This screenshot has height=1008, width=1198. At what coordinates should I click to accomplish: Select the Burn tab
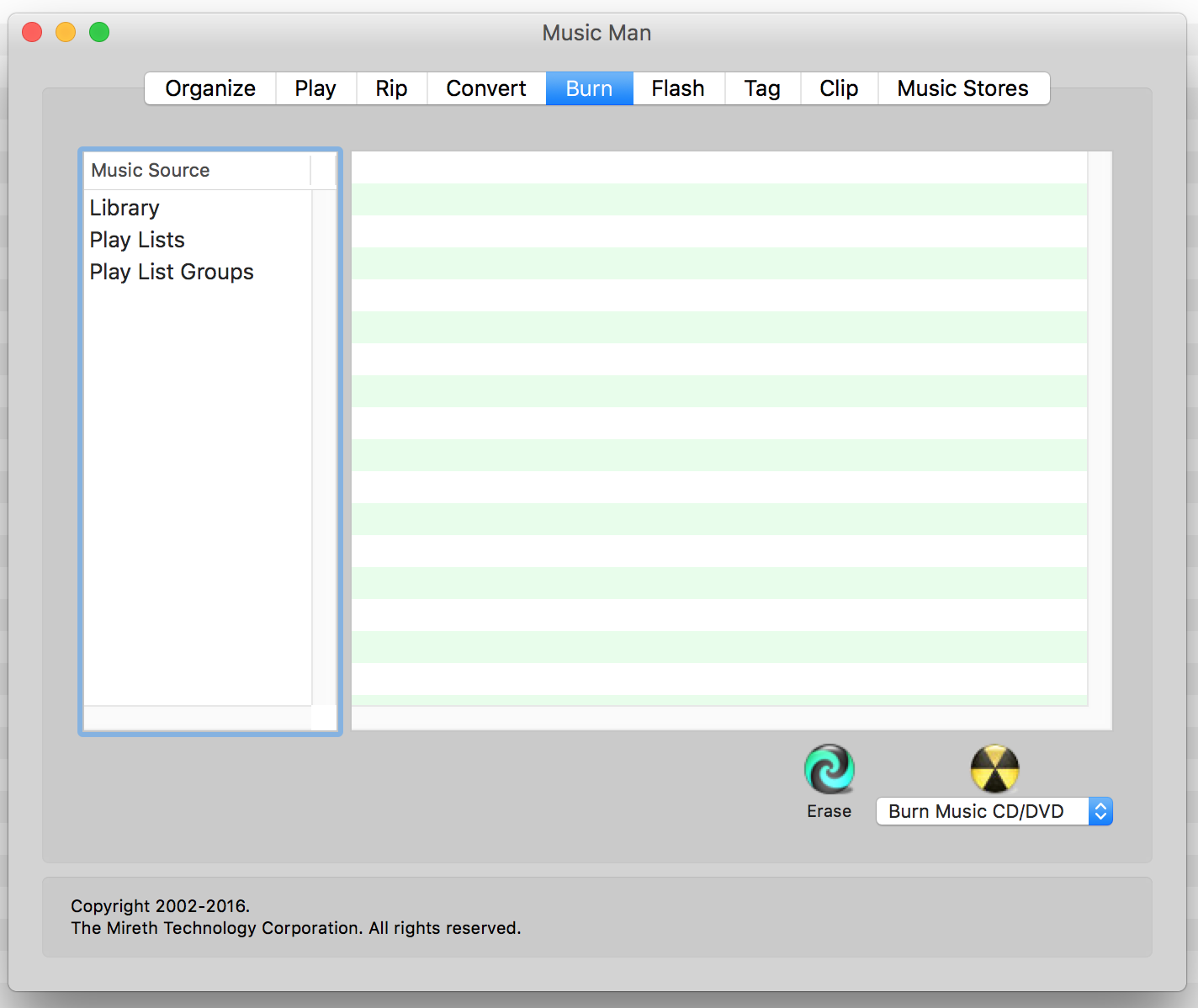[x=589, y=88]
